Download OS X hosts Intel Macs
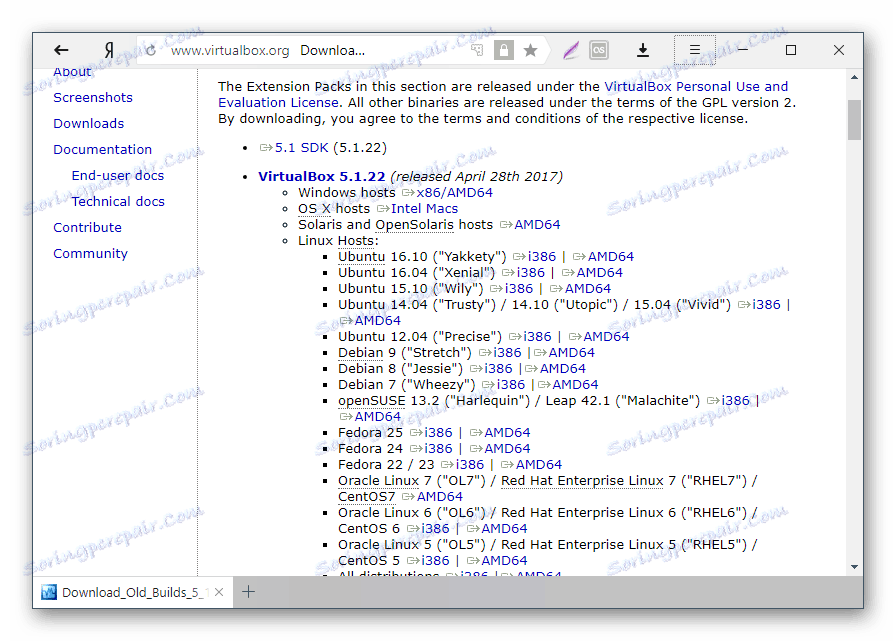The image size is (896, 641). tap(424, 209)
